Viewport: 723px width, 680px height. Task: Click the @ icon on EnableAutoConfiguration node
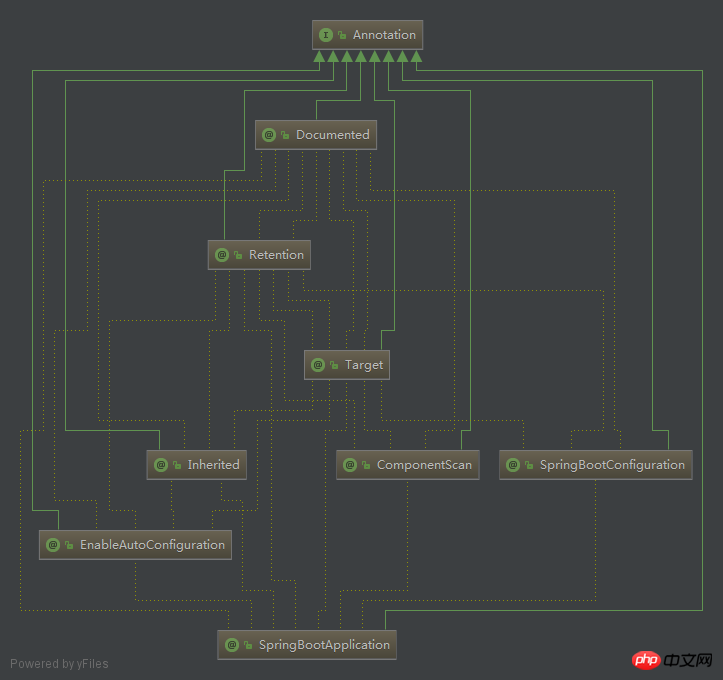[53, 545]
